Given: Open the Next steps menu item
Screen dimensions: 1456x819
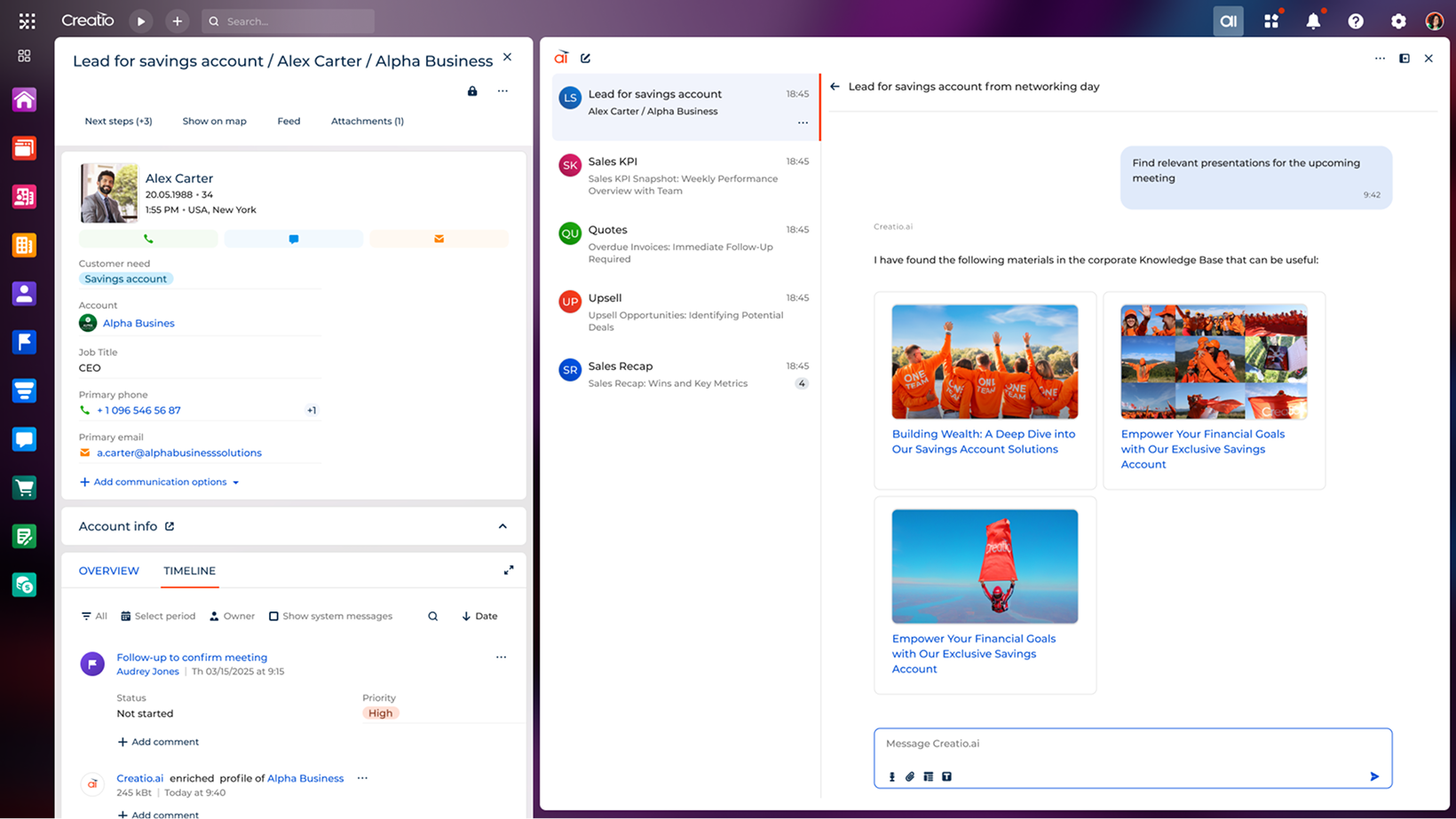Looking at the screenshot, I should 118,121.
